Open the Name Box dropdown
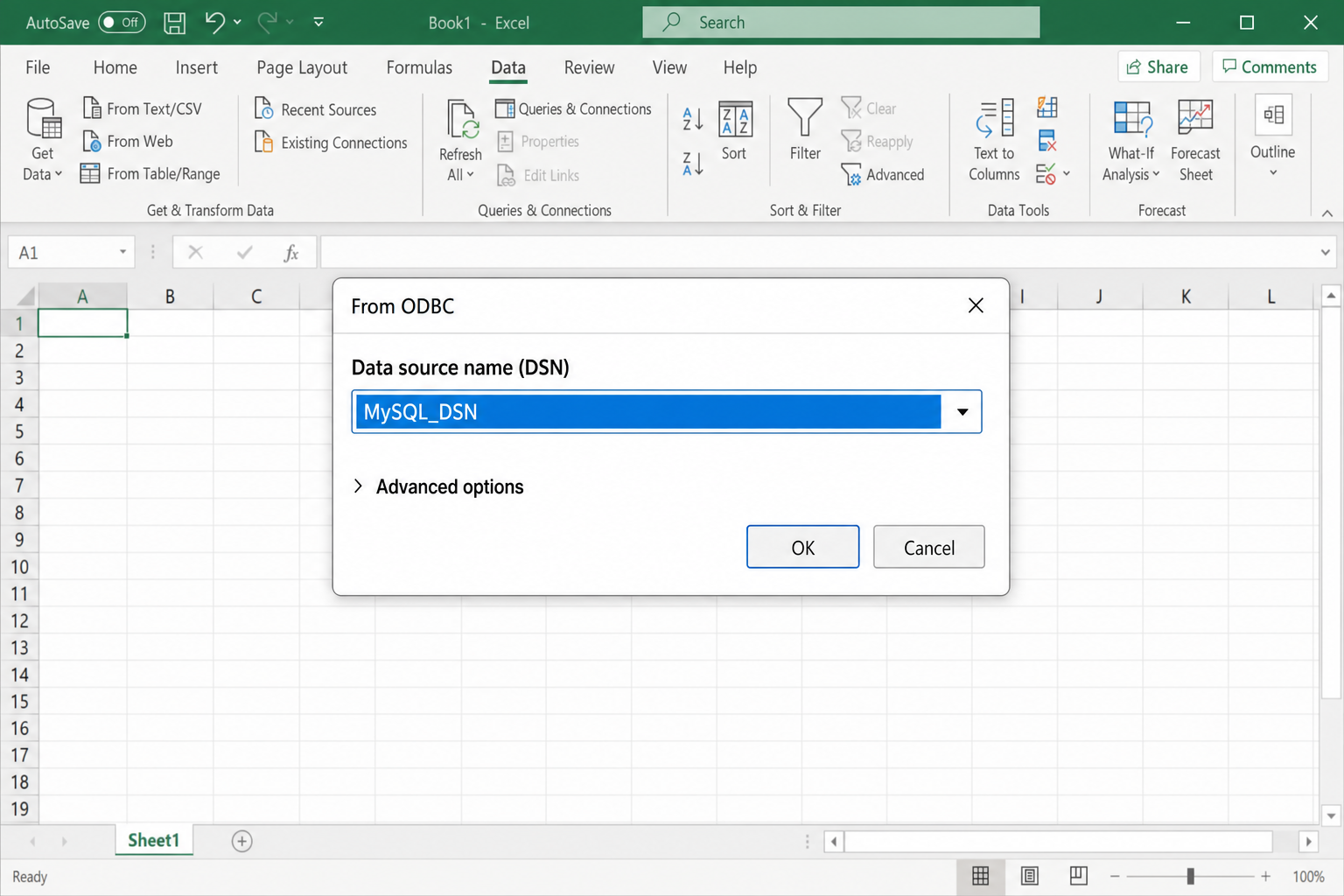The width and height of the screenshot is (1344, 896). 122,252
